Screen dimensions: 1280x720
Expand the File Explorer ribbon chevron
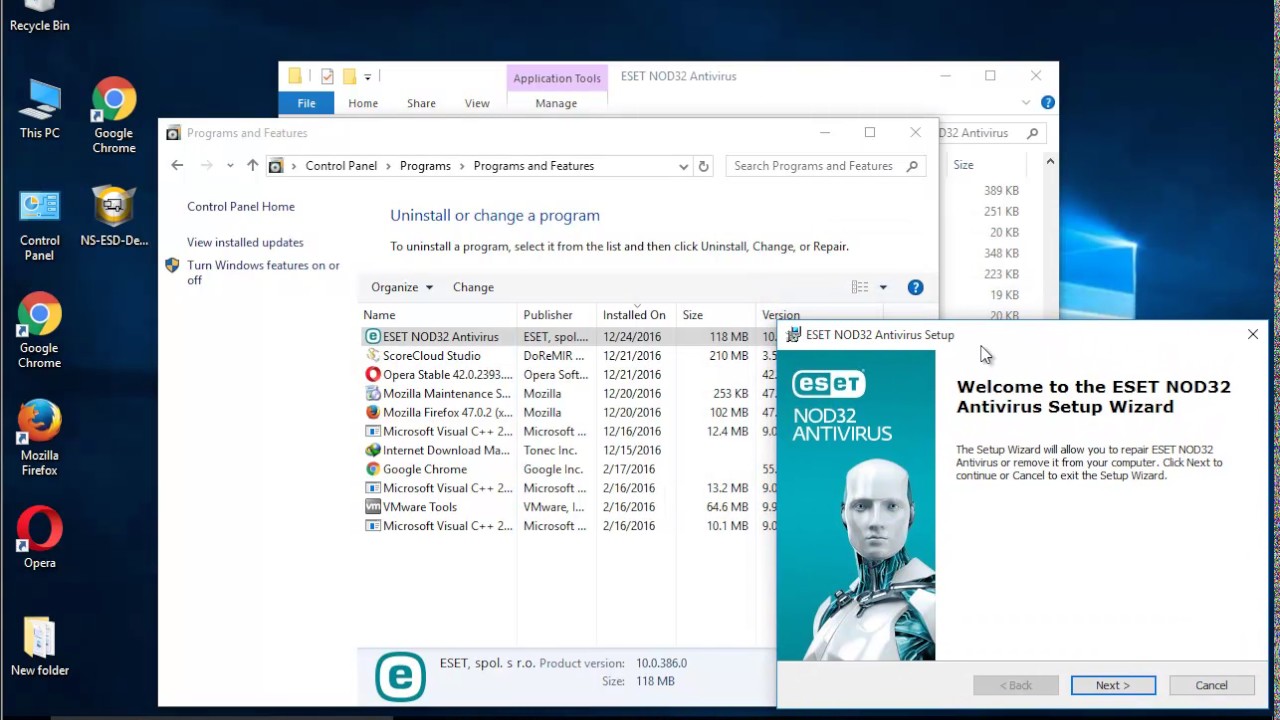1025,103
